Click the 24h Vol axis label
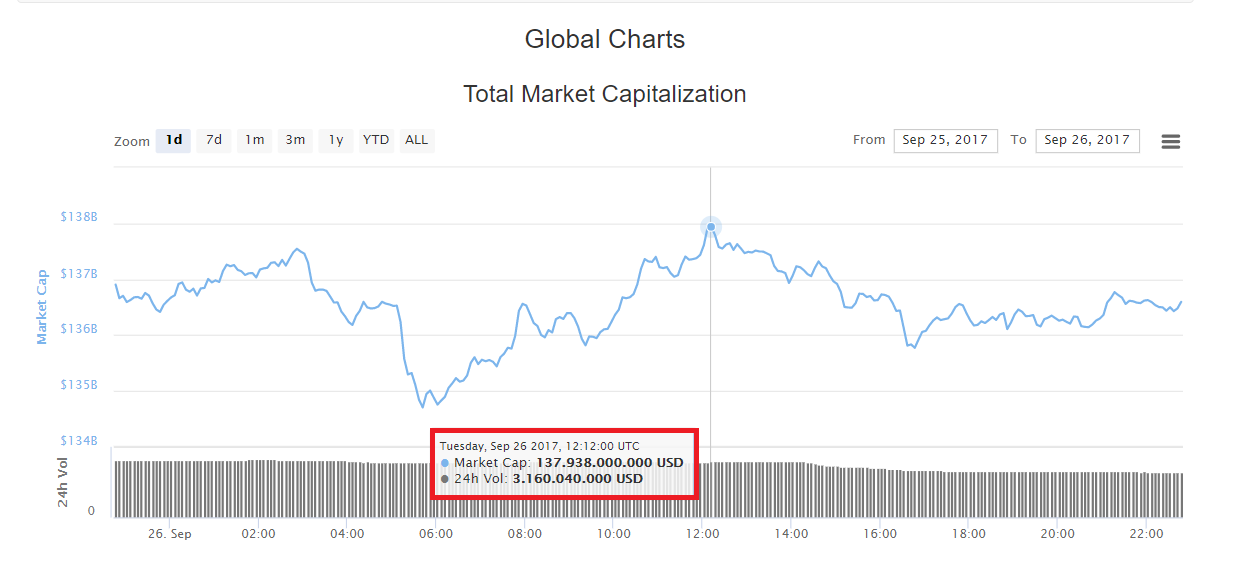 coord(63,482)
